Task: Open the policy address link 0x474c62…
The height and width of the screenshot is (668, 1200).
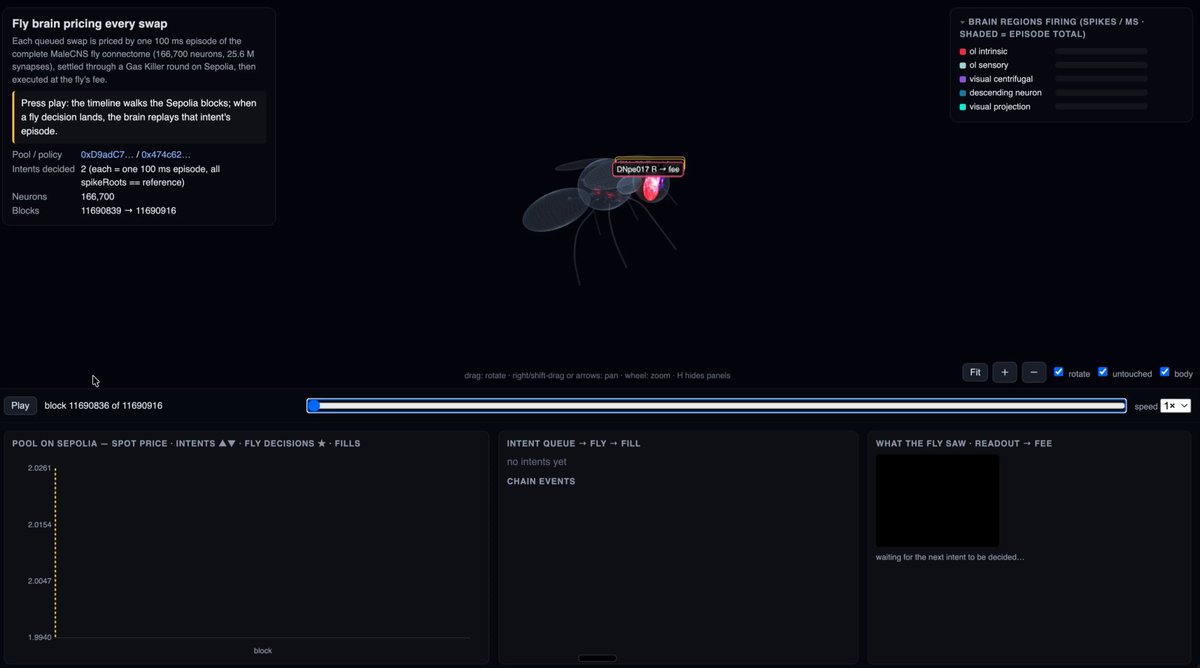Action: [166, 155]
